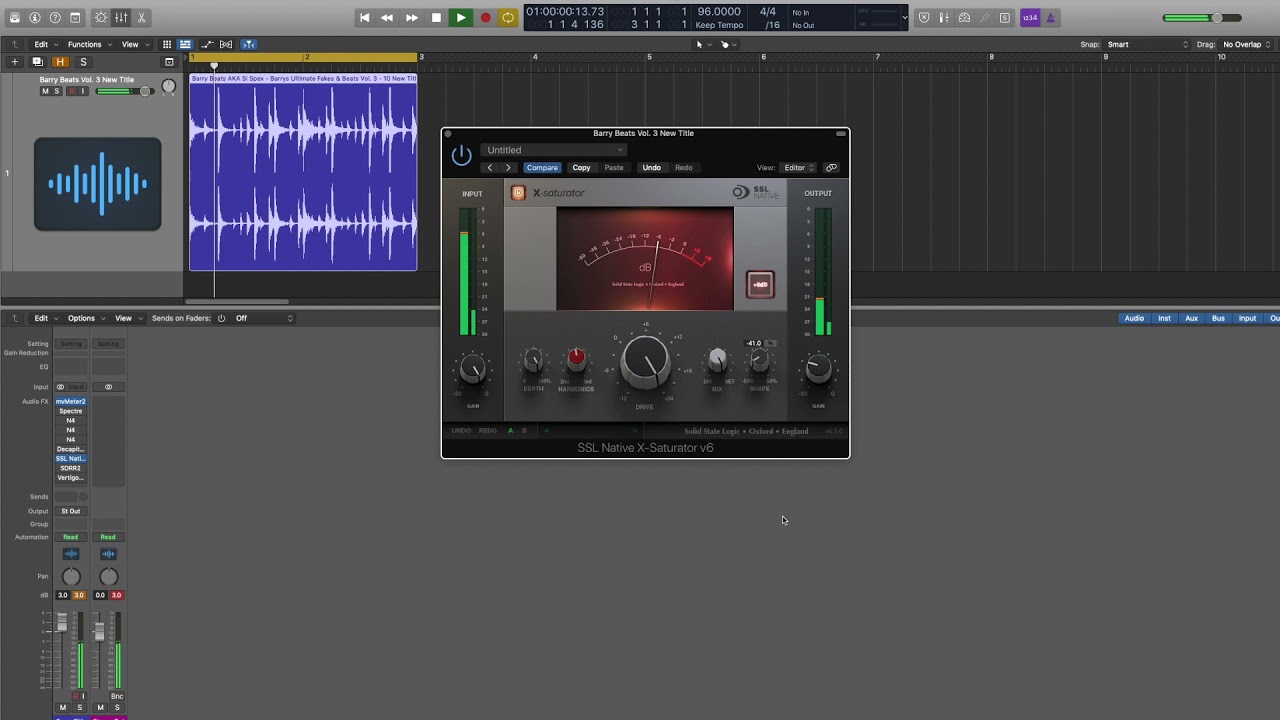Stop playback with the Stop button
1280x720 pixels.
coord(436,18)
